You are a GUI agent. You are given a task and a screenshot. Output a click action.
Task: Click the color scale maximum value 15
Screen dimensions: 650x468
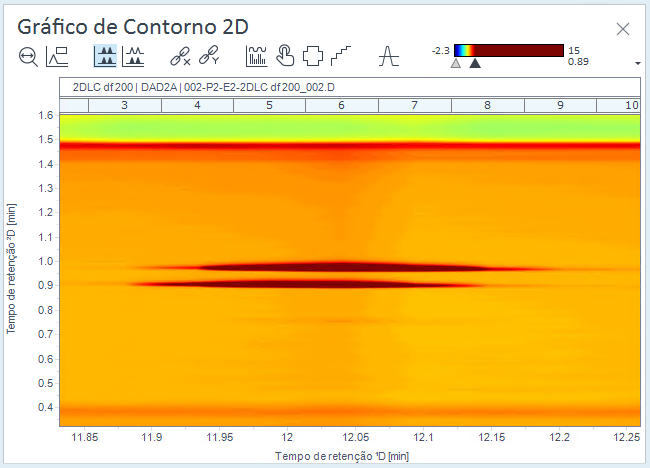(574, 51)
